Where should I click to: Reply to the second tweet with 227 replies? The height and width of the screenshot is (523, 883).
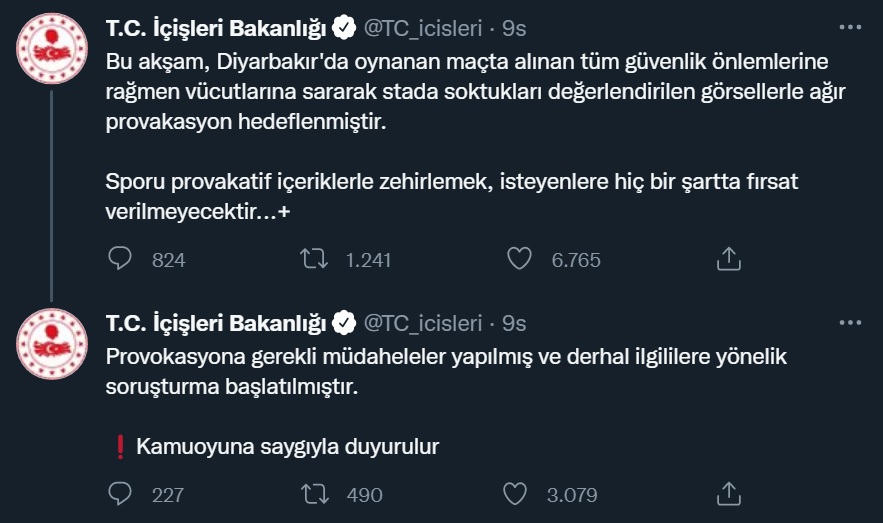pyautogui.click(x=119, y=494)
